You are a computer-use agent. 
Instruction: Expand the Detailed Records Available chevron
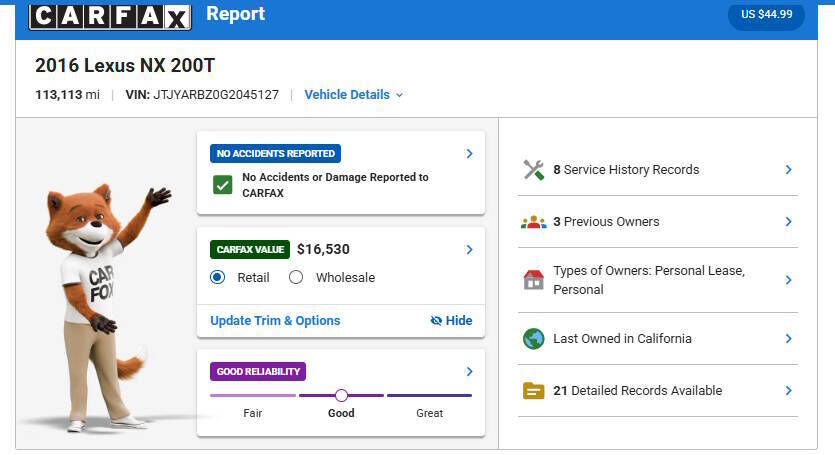(x=789, y=391)
